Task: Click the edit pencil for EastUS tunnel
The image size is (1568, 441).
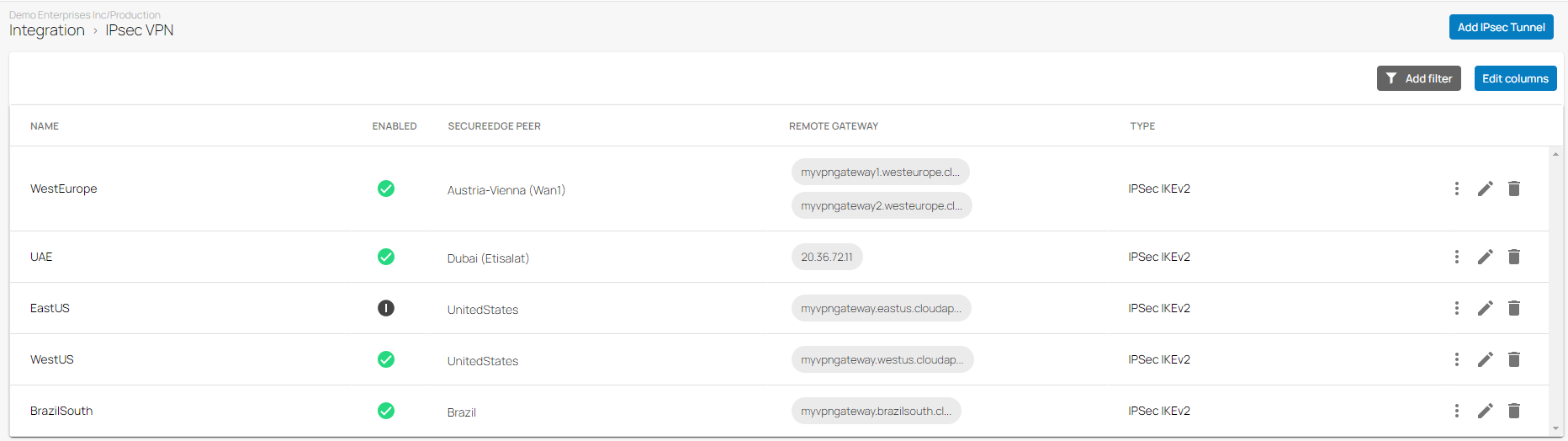Action: [x=1485, y=308]
